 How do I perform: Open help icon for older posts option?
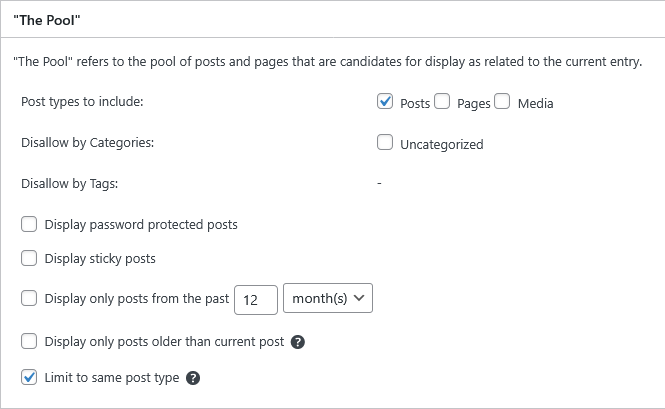point(298,342)
